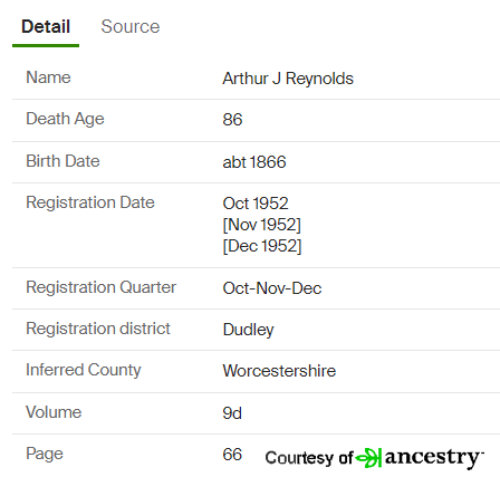Click the birth date abt 1866
The height and width of the screenshot is (477, 500).
254,162
